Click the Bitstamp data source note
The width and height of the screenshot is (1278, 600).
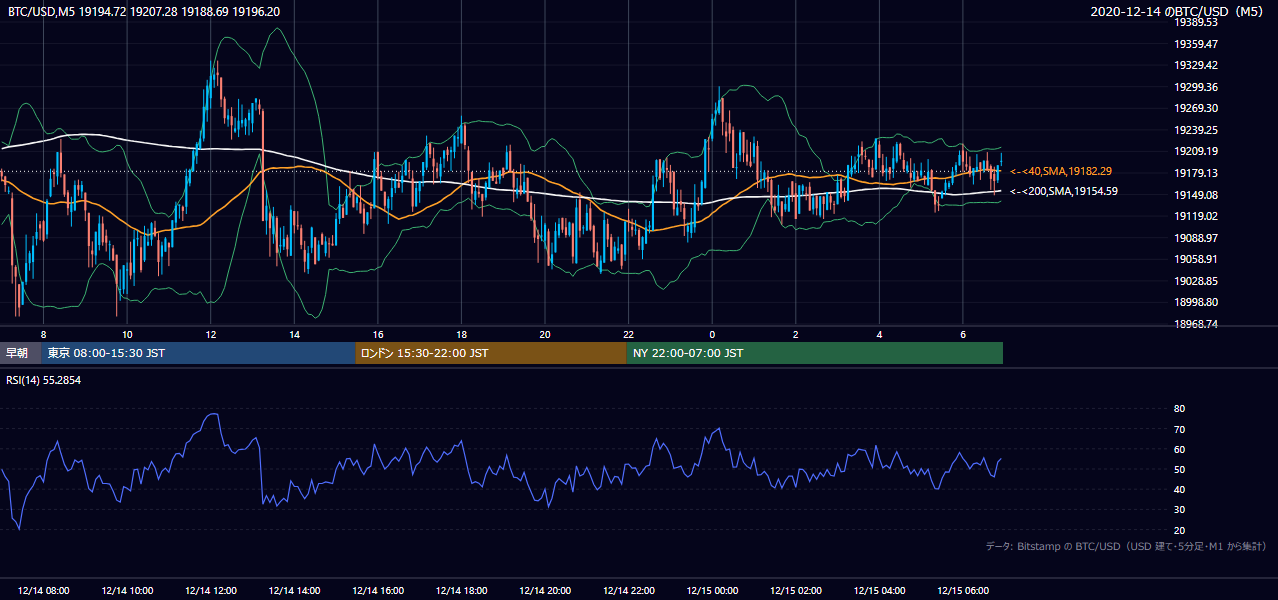tap(1126, 546)
